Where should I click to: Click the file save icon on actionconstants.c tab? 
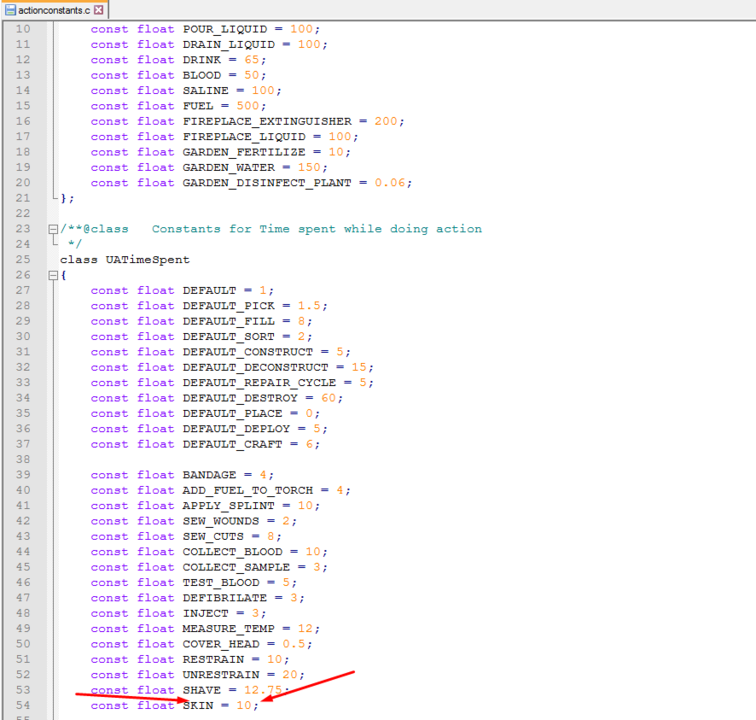(11, 10)
